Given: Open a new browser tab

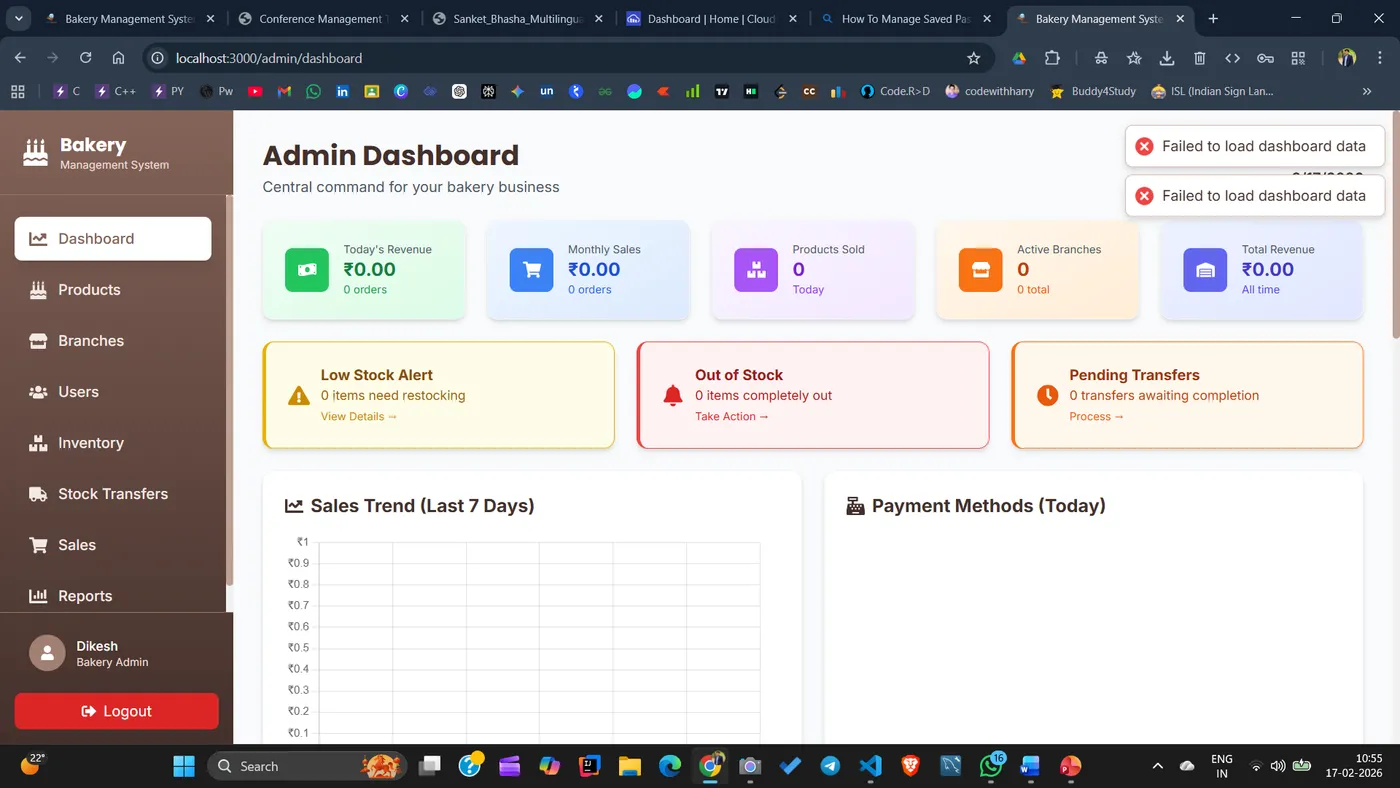Looking at the screenshot, I should [x=1213, y=18].
